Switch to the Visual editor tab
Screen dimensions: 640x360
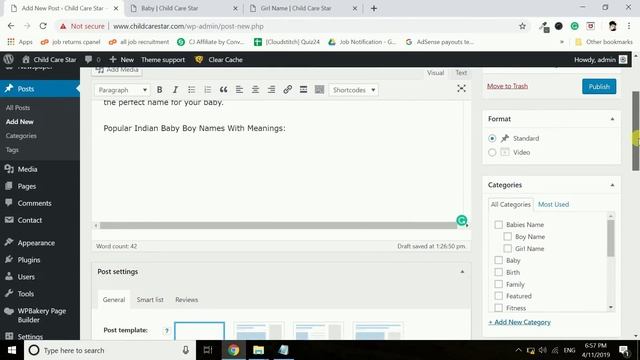pos(435,73)
